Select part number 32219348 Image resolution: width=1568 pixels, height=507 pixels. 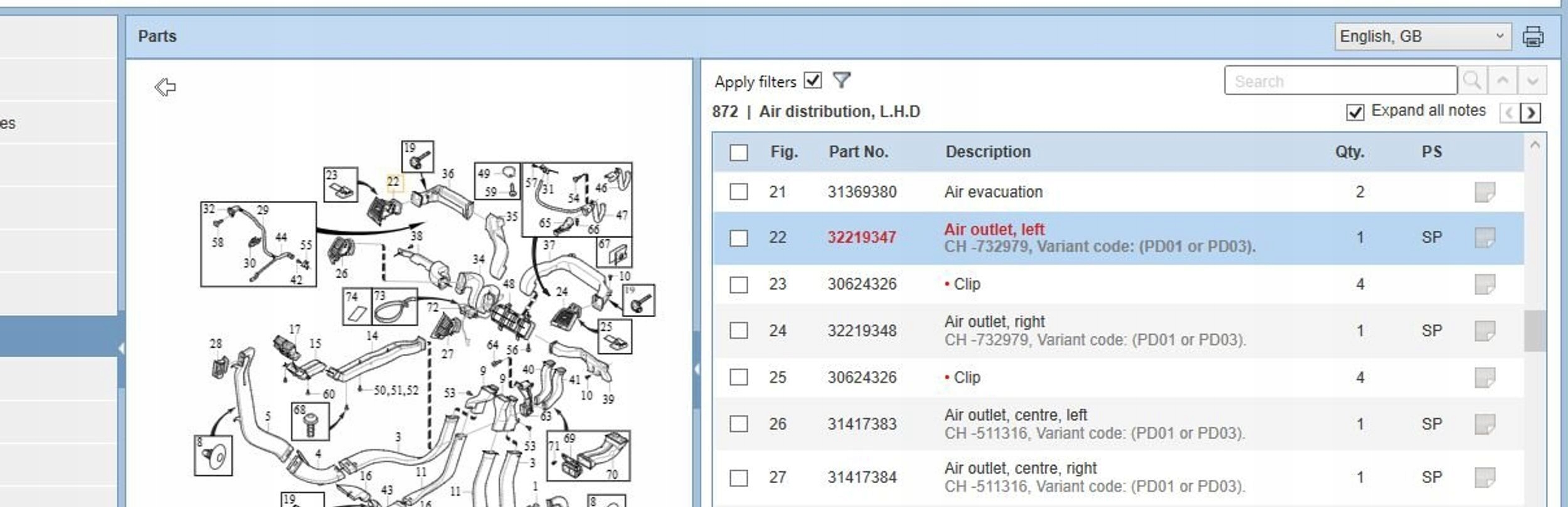click(x=862, y=330)
